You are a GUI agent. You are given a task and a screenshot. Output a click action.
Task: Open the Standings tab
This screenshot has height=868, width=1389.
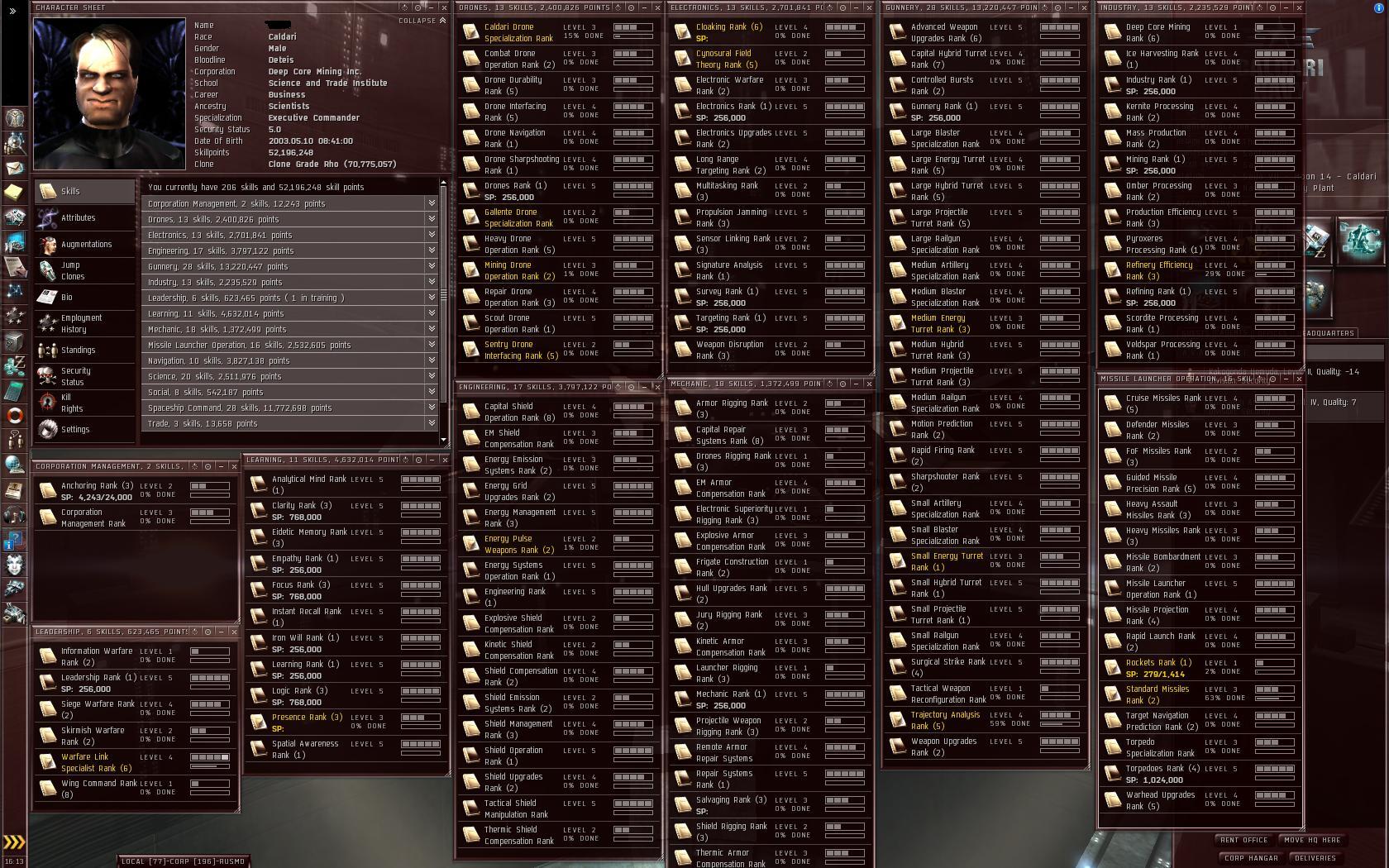pos(84,351)
